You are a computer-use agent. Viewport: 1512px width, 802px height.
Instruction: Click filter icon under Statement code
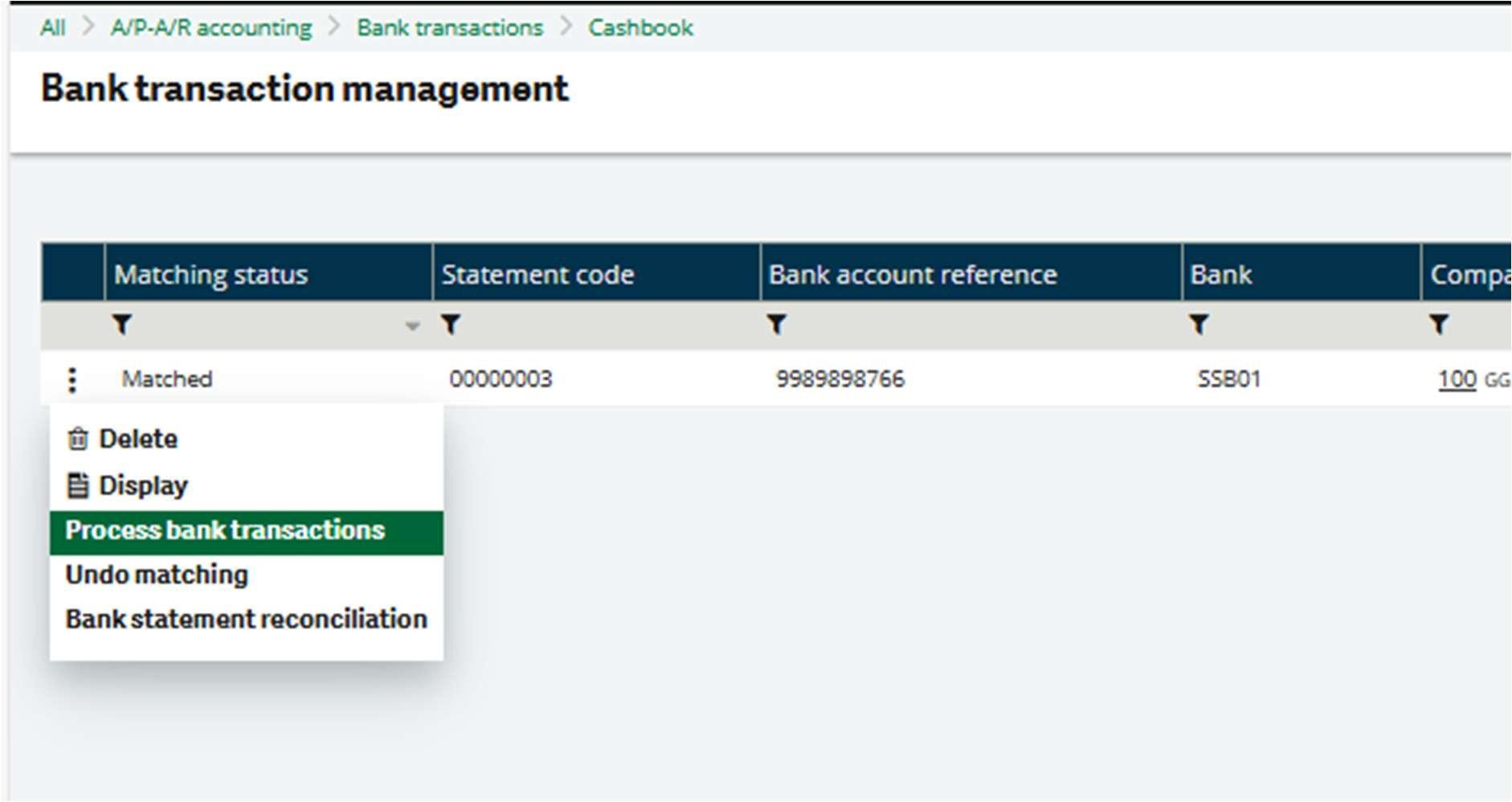[451, 325]
